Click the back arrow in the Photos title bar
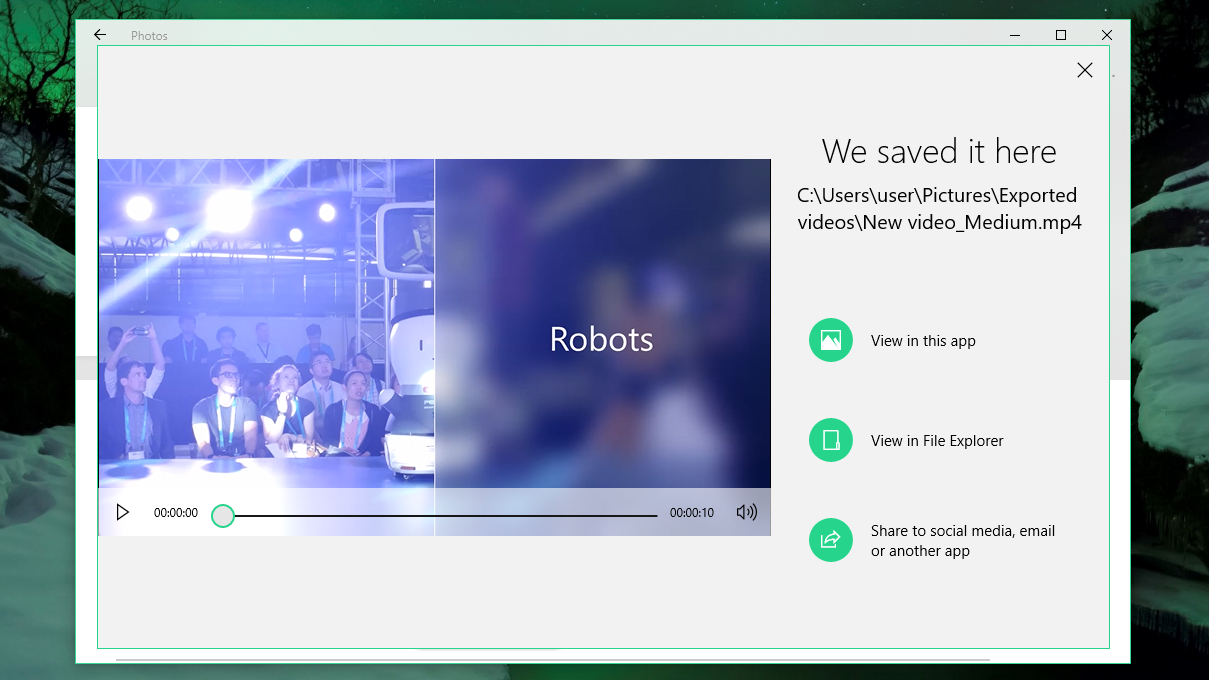The width and height of the screenshot is (1209, 680). click(x=99, y=34)
